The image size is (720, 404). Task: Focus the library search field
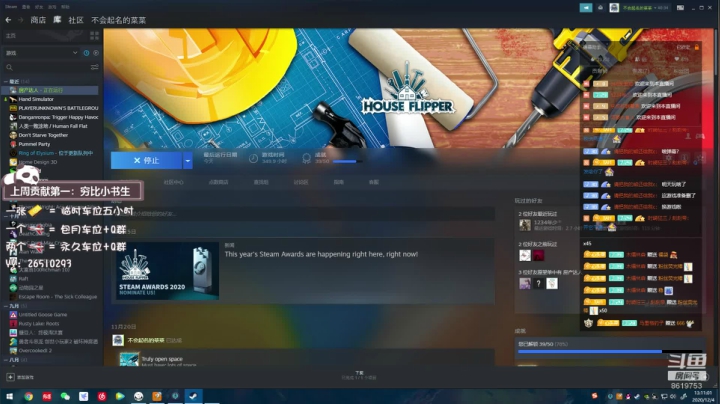coord(46,67)
